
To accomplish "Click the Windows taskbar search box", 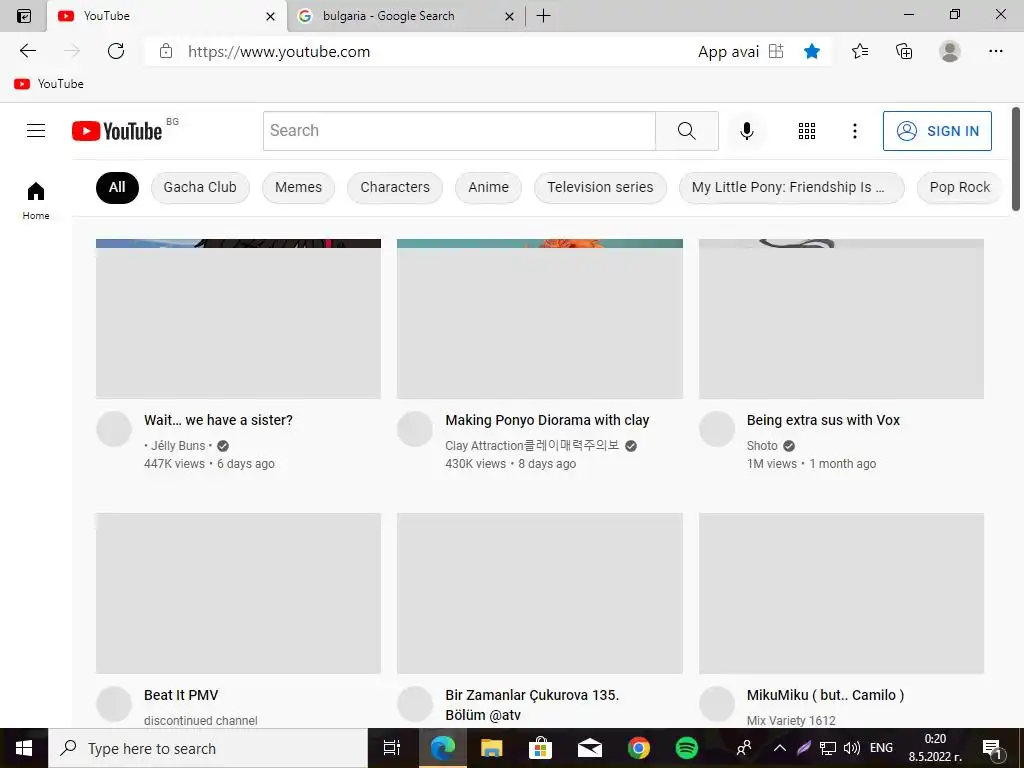I will point(208,748).
